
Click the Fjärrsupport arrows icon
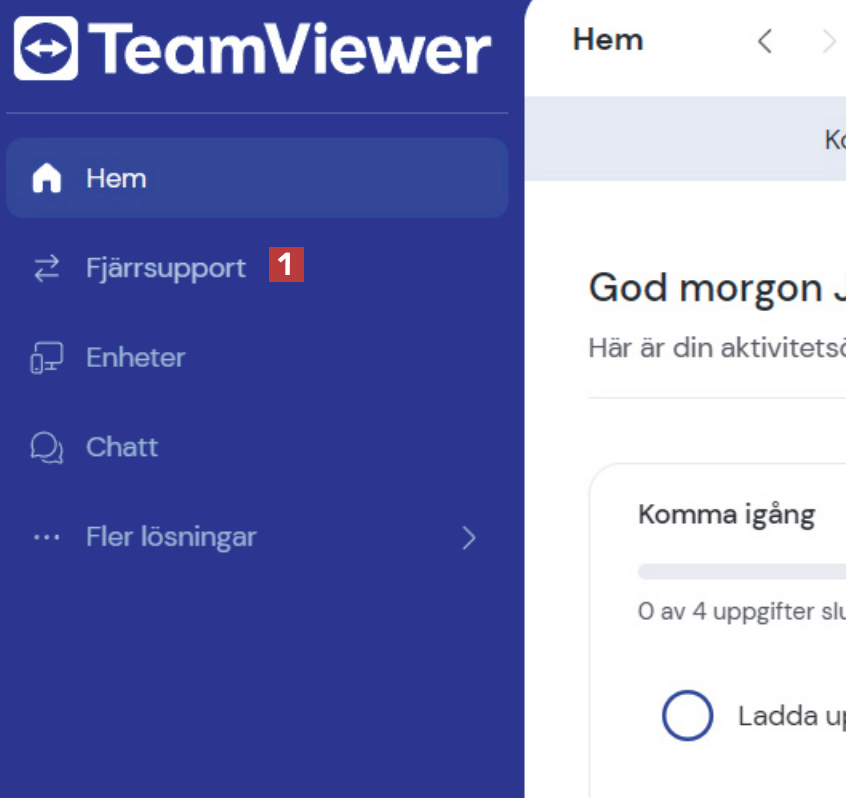tap(46, 268)
